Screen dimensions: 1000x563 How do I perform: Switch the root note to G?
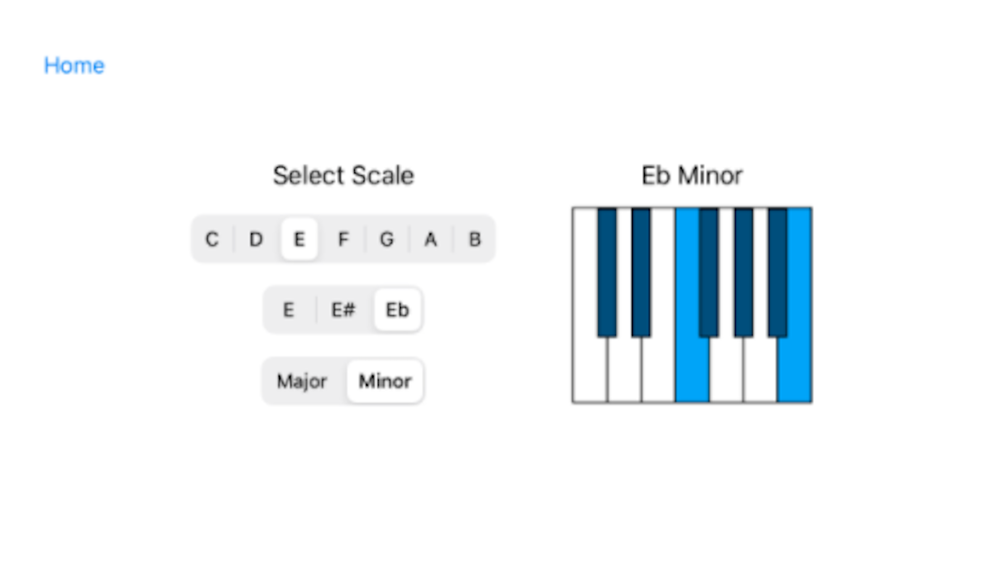386,239
